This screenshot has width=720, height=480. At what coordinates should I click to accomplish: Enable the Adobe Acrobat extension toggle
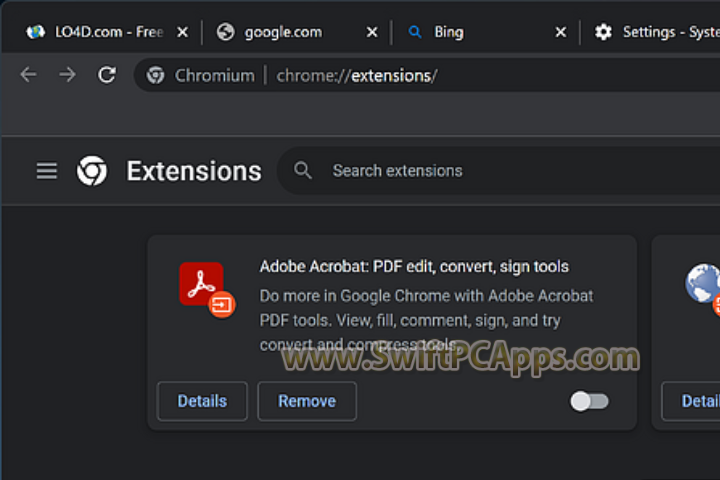(590, 401)
